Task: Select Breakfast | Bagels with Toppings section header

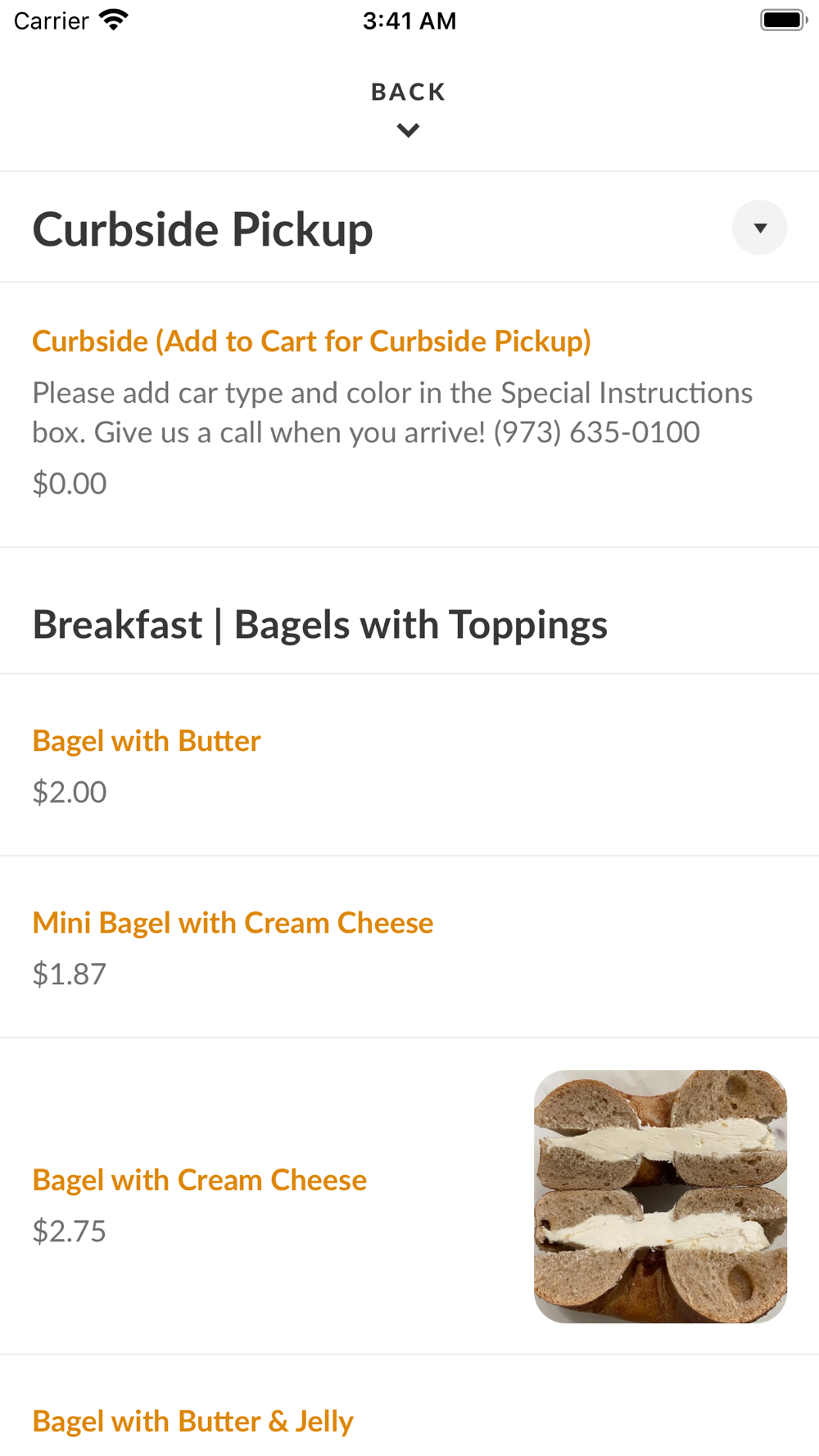Action: tap(319, 625)
